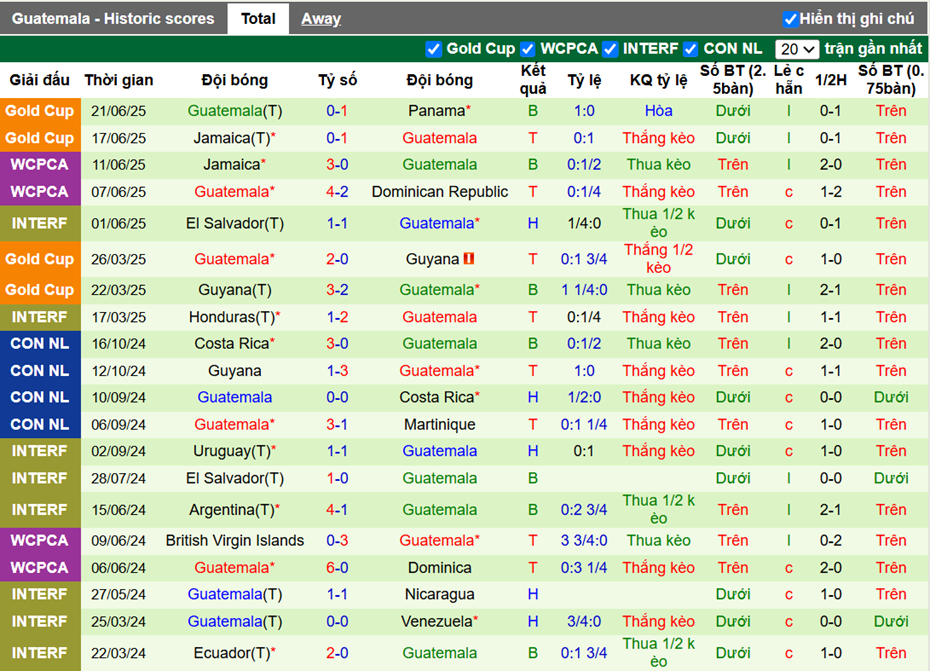Uncheck the Gold Cup filter checkbox
Screen dimensions: 930x671
click(x=434, y=49)
